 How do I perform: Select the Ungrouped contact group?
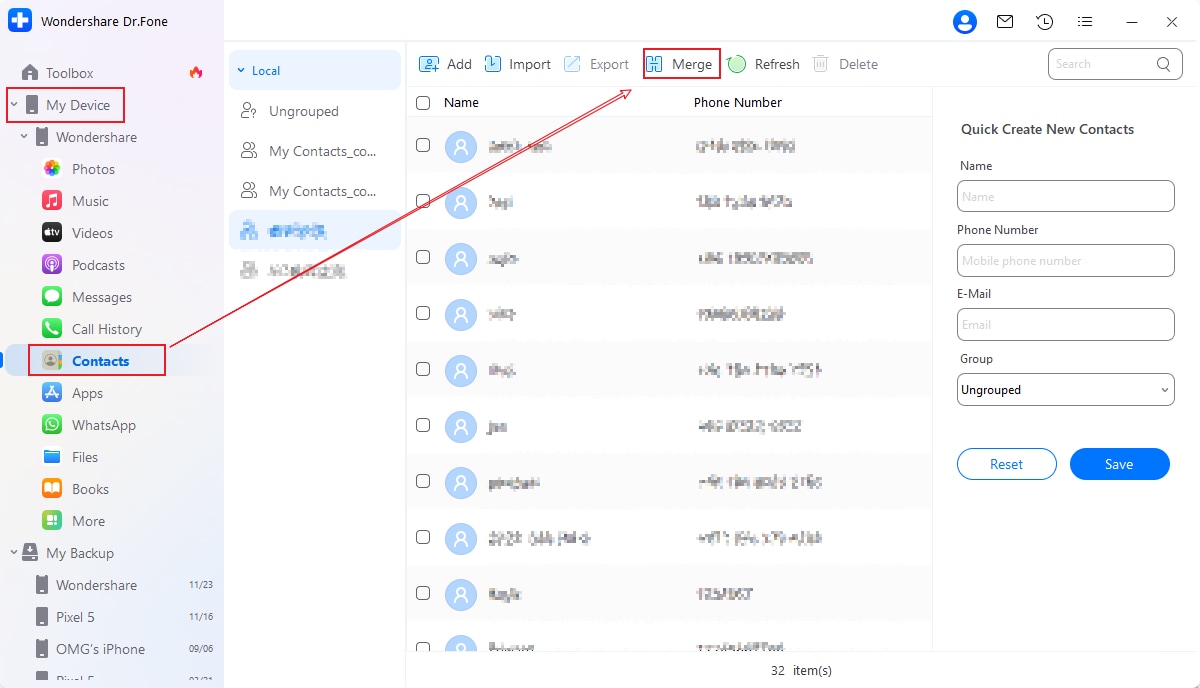314,111
